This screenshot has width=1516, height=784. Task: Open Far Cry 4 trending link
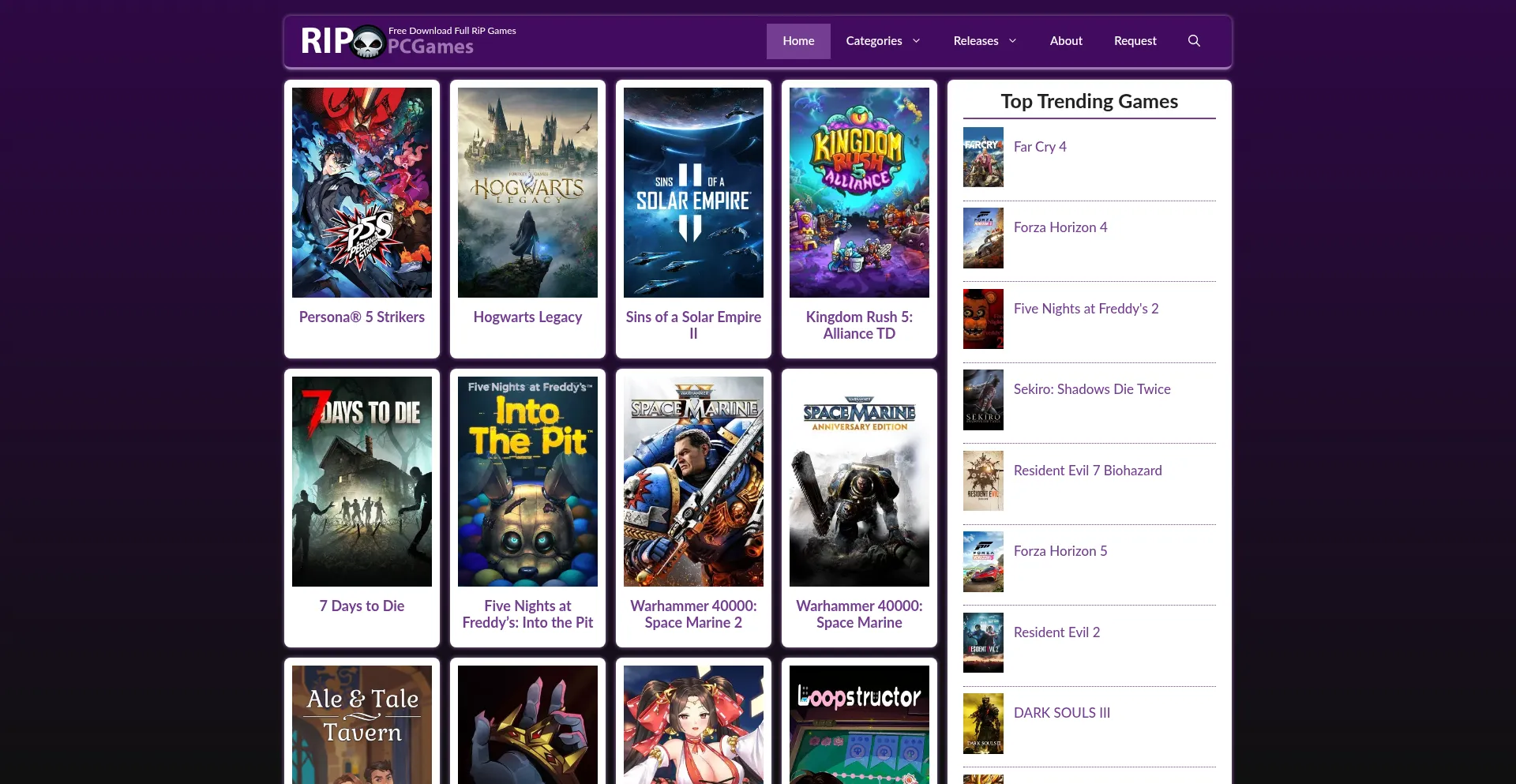[x=1040, y=147]
